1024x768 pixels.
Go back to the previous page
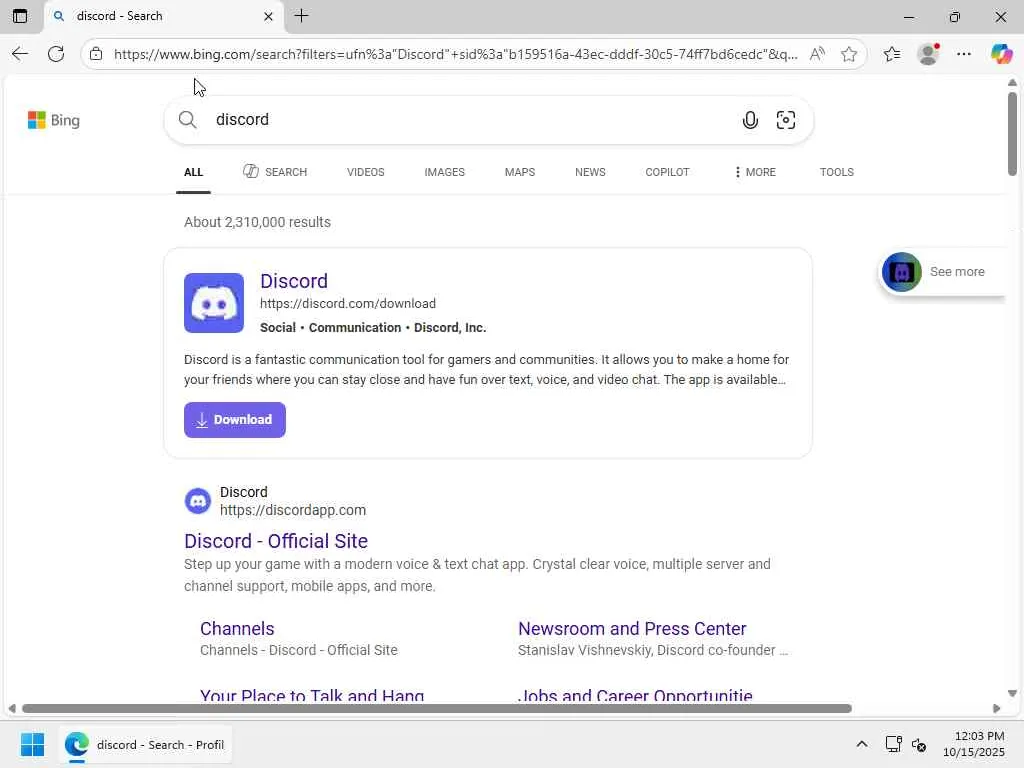(x=20, y=54)
